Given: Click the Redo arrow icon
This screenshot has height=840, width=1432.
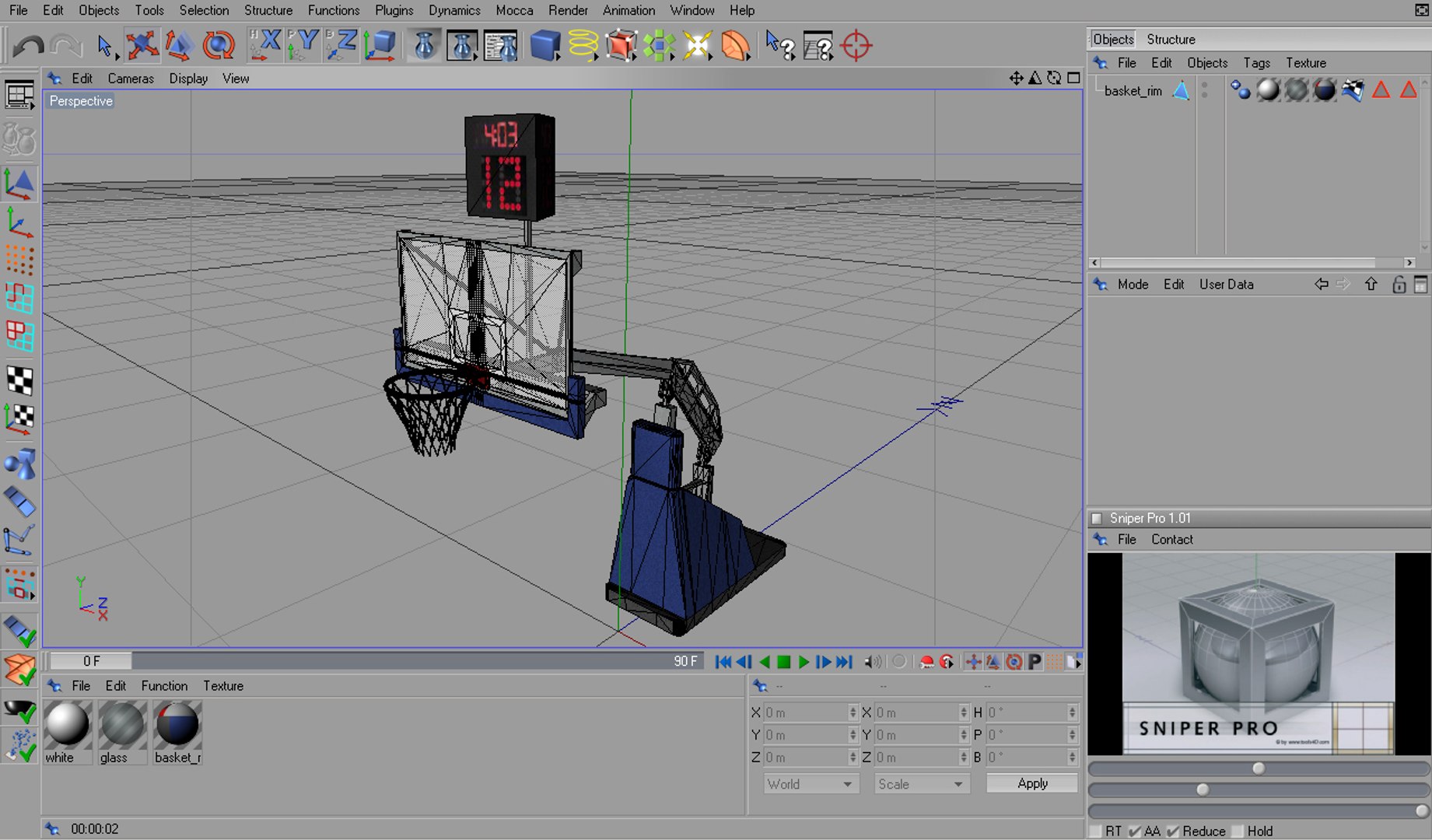Looking at the screenshot, I should 67,47.
